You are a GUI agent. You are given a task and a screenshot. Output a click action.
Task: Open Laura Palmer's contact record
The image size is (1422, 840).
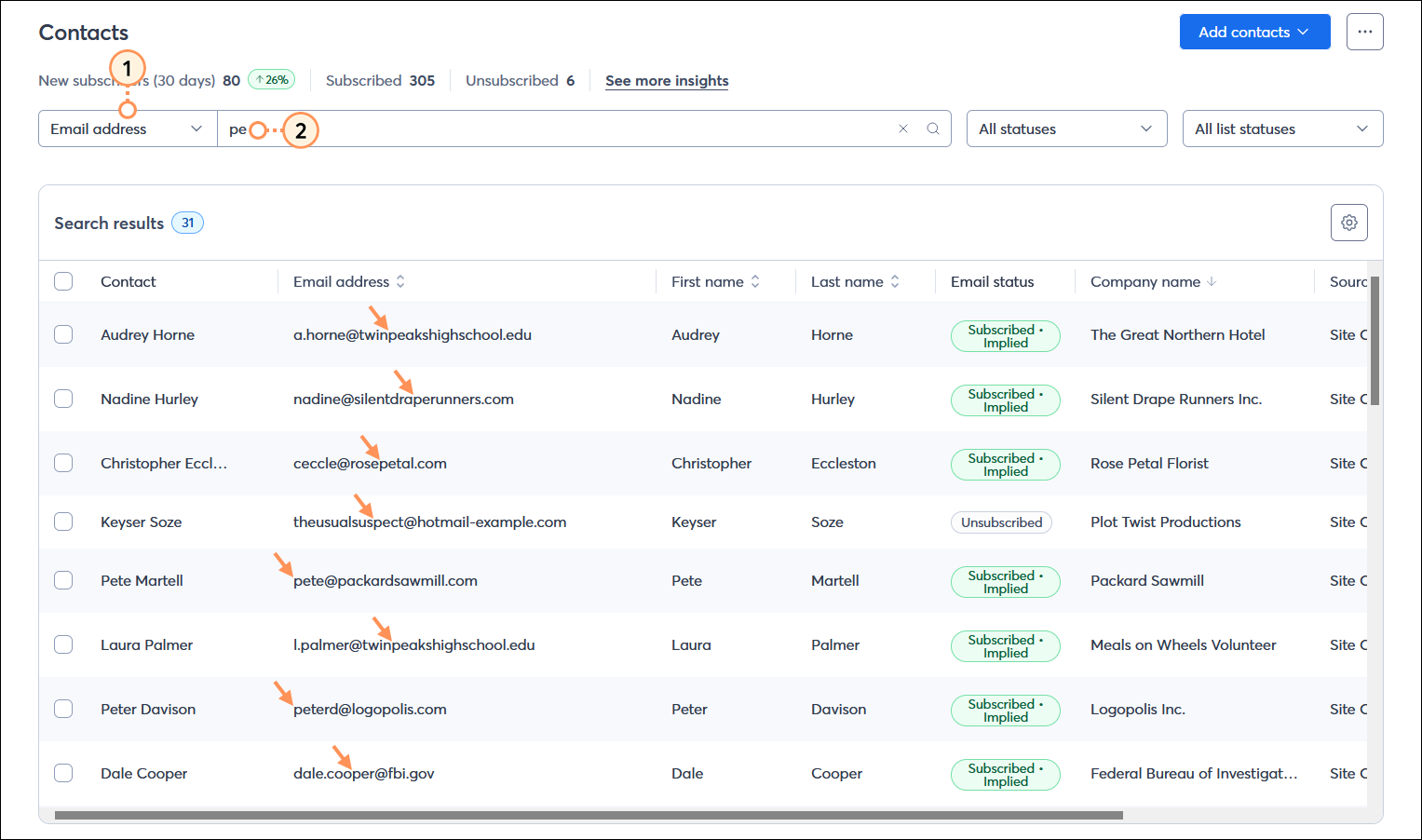click(x=146, y=644)
